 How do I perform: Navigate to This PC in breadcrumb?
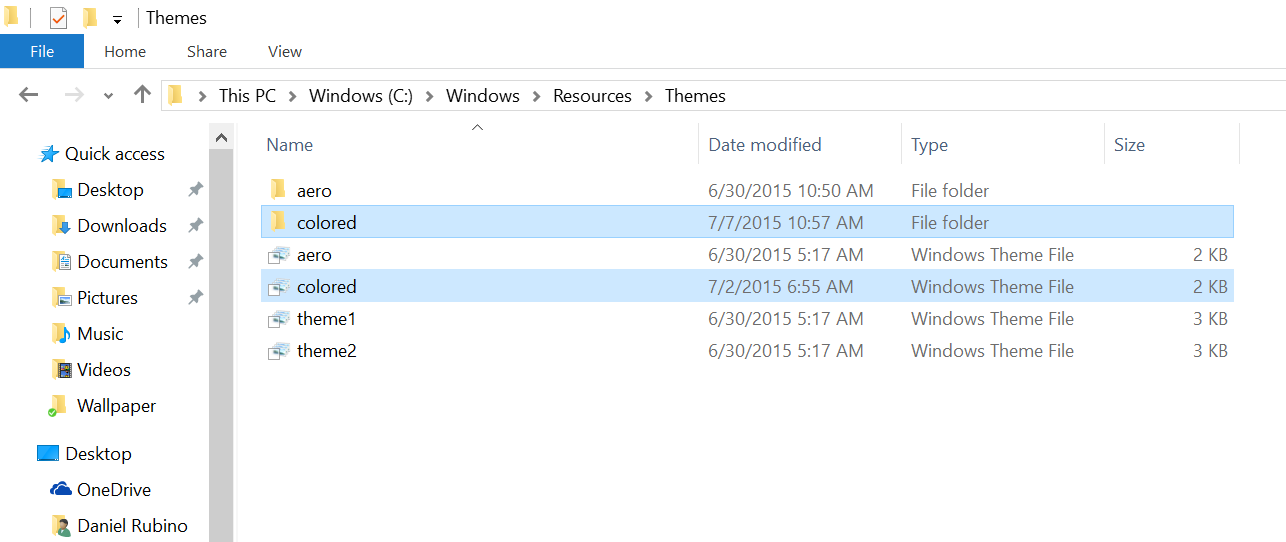[x=247, y=96]
